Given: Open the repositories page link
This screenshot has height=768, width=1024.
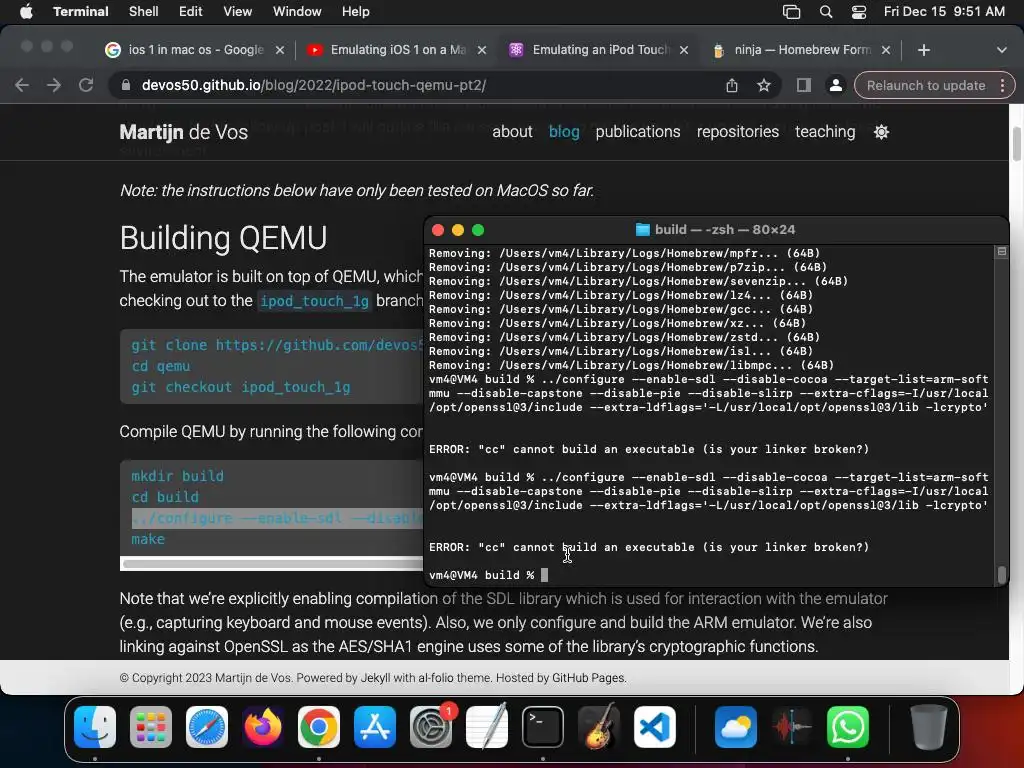Looking at the screenshot, I should tap(737, 132).
